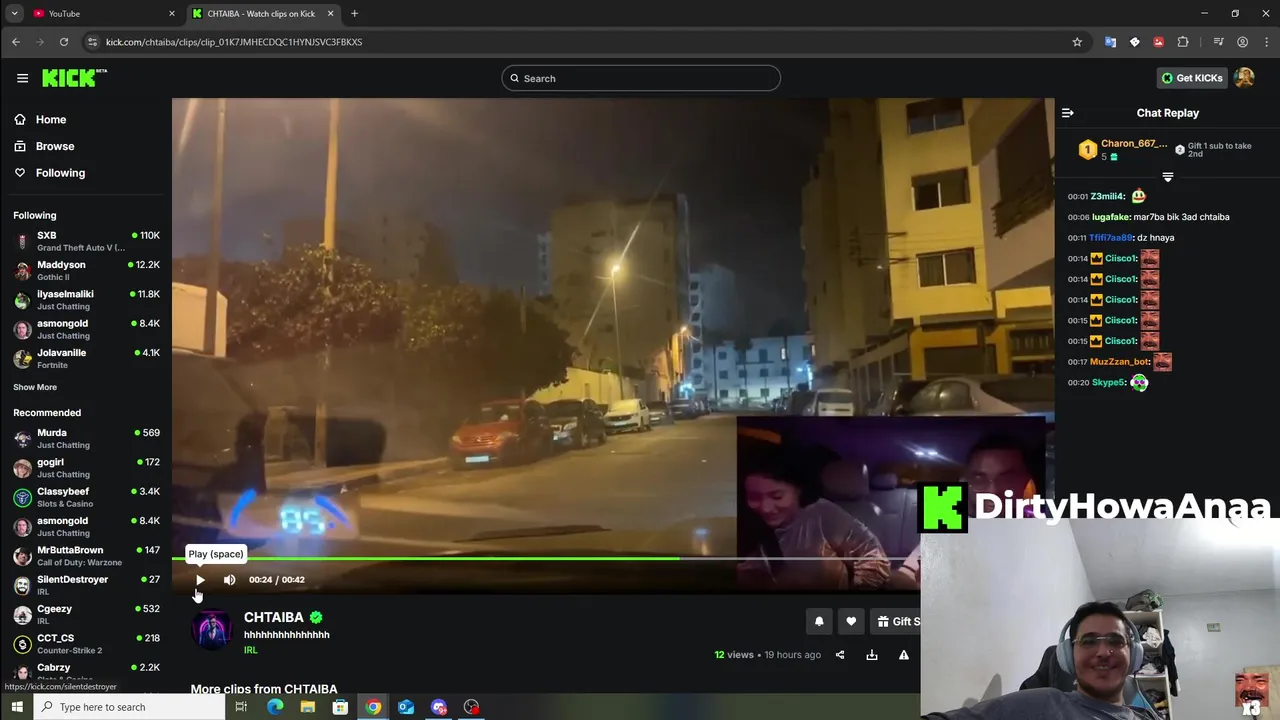
Task: Open Jolavanille channel in sidebar
Action: [86, 358]
